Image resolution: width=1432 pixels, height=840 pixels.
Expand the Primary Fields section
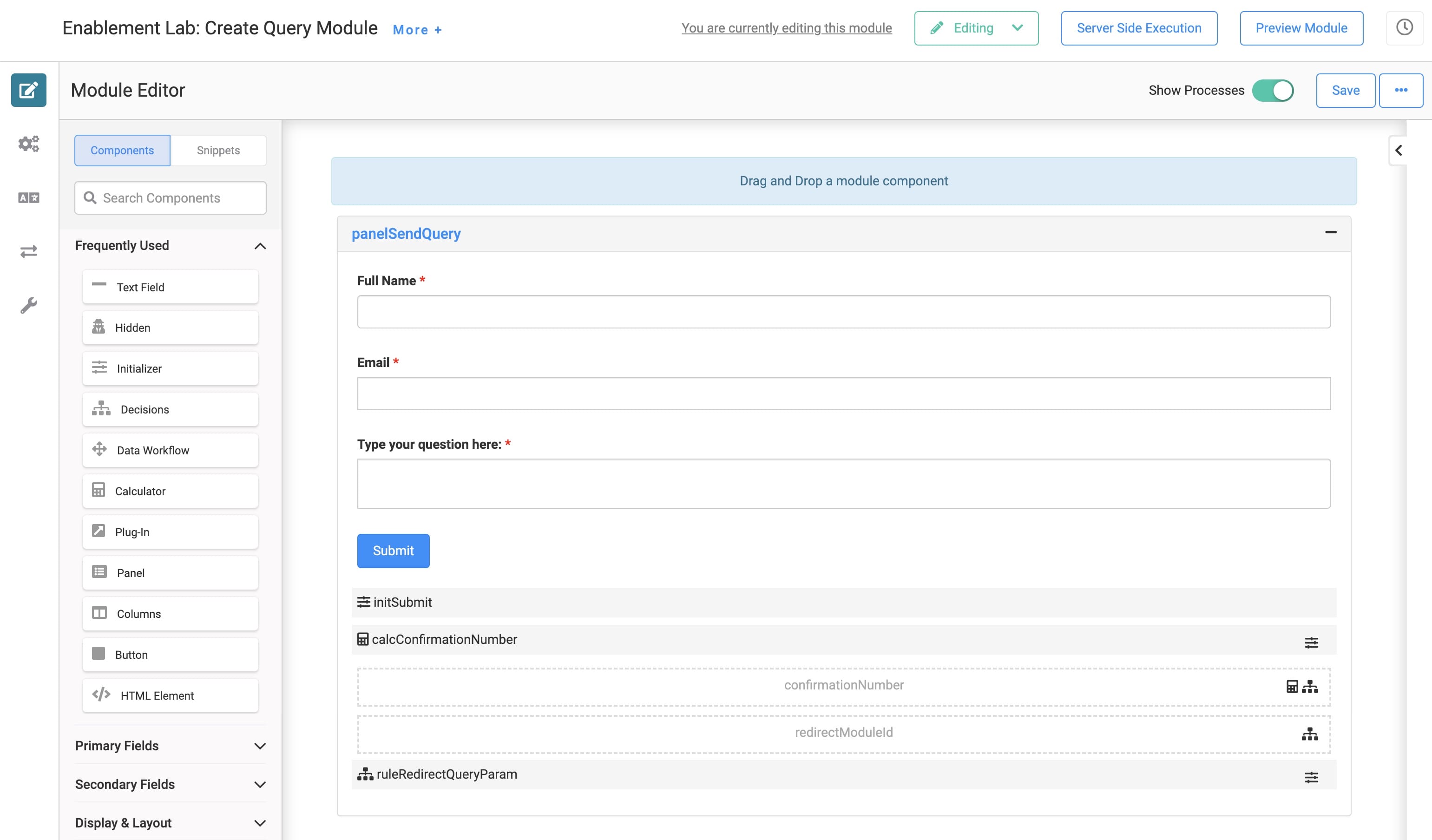point(260,746)
